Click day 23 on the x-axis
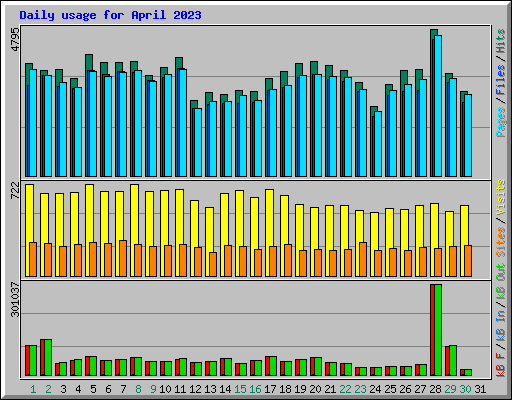This screenshot has width=512, height=400. [360, 389]
